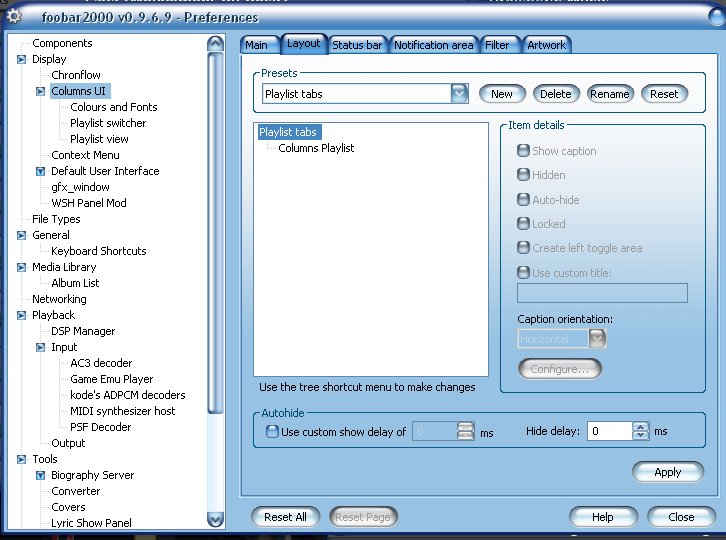
Task: Open the Artwork tab
Action: (546, 45)
